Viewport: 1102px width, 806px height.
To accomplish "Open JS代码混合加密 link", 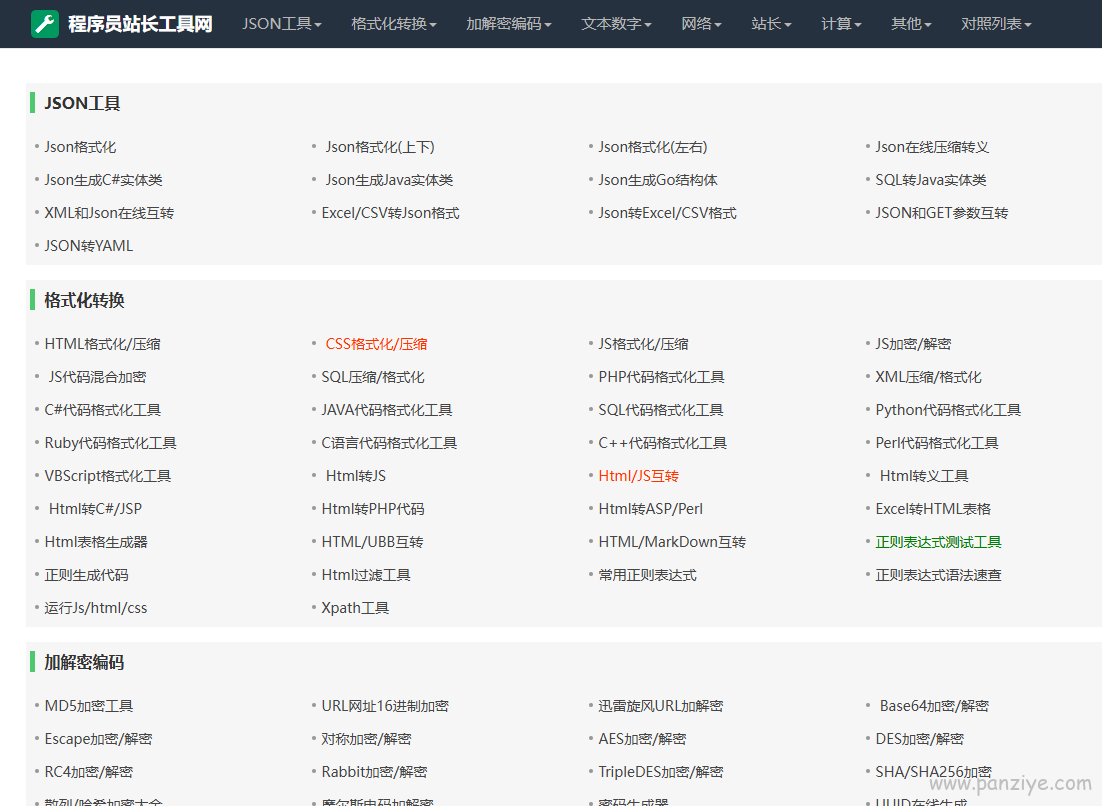I will [97, 377].
